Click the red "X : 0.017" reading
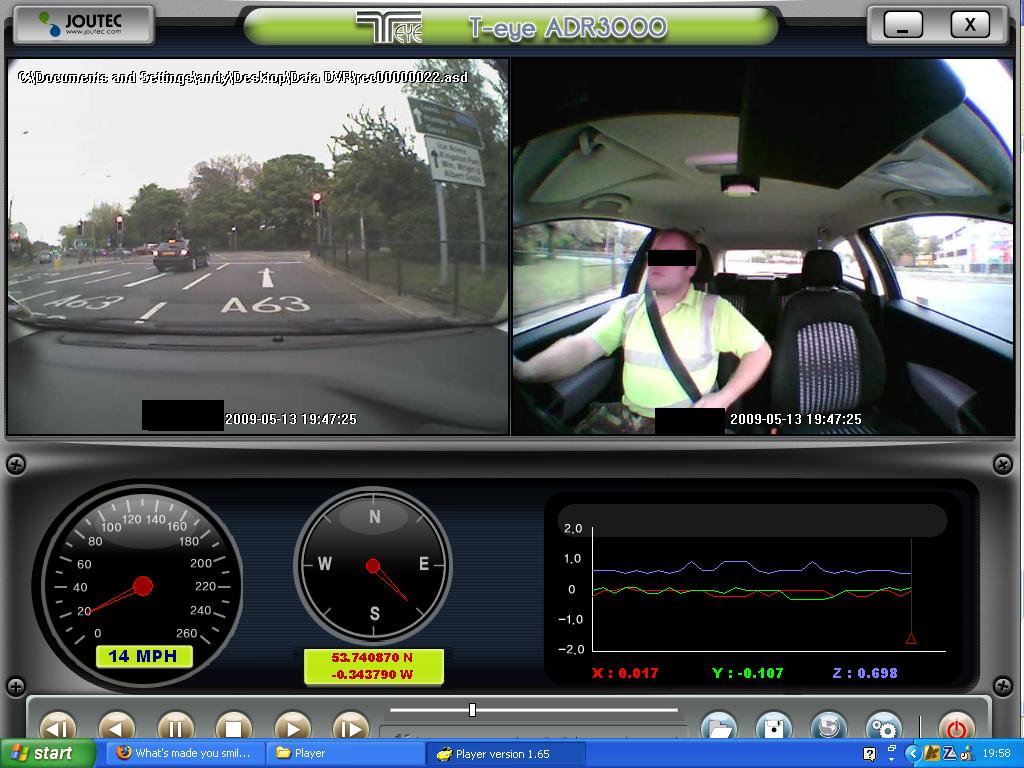The width and height of the screenshot is (1024, 768). point(625,673)
